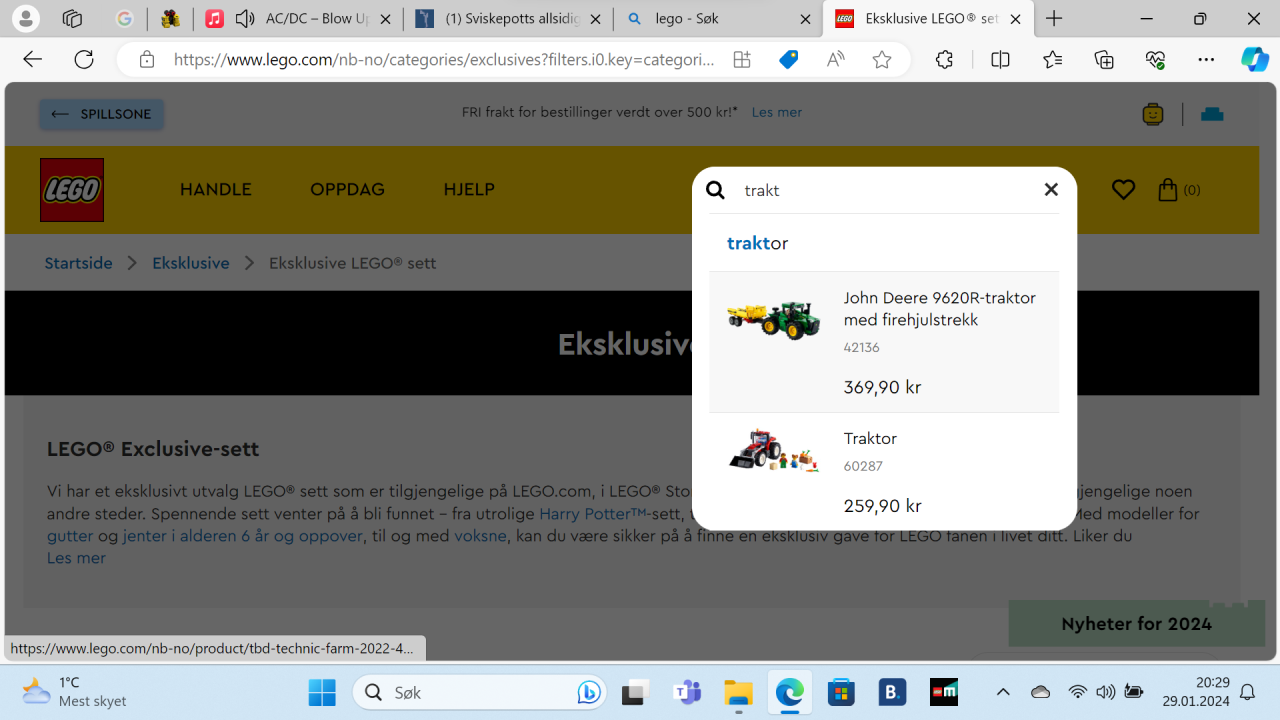This screenshot has height=720, width=1280.
Task: Go to Eksklusive breadcrumb
Action: pos(191,263)
